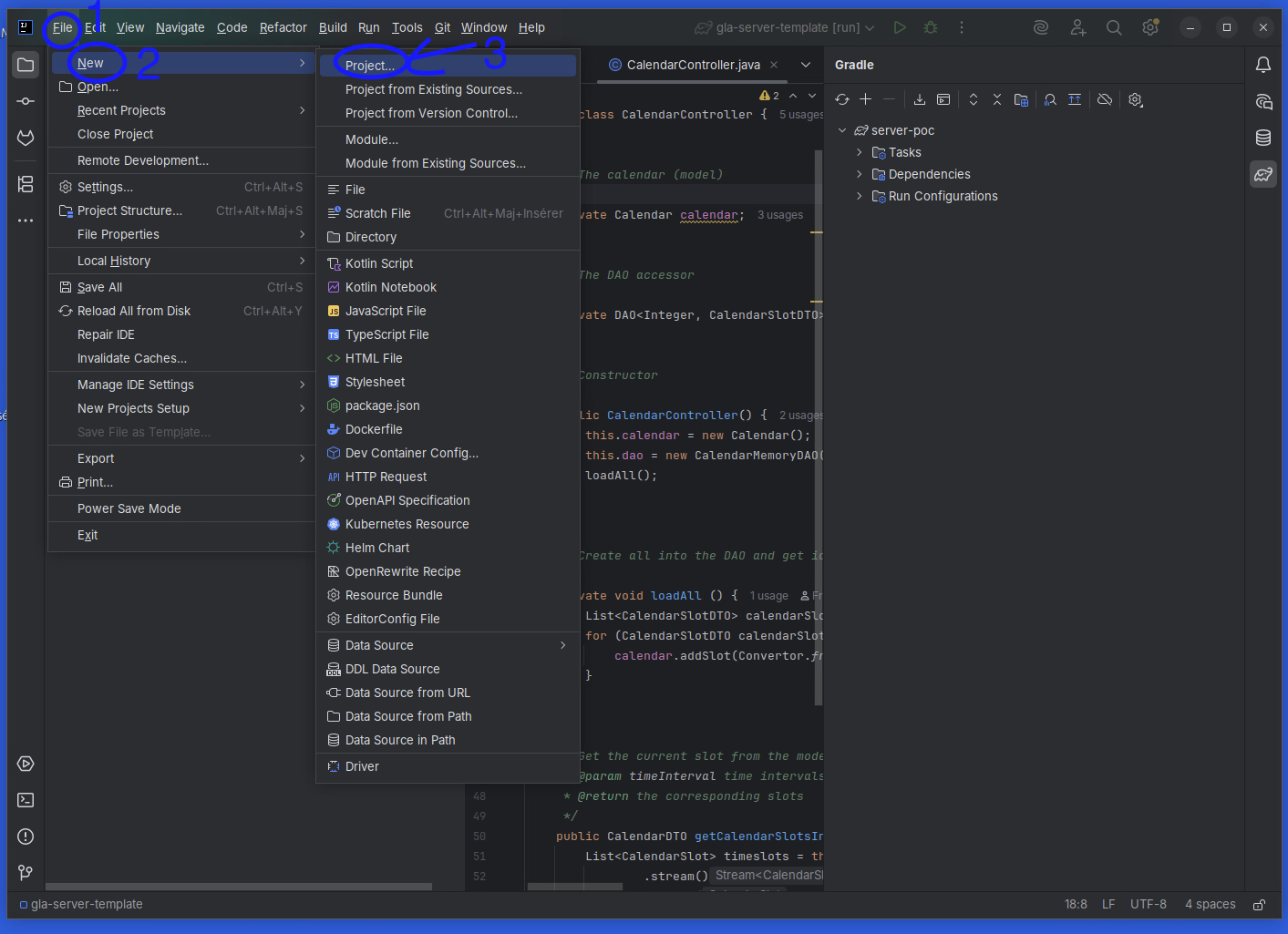Click UTF-8 encoding in status bar
This screenshot has width=1288, height=934.
coord(1148,904)
